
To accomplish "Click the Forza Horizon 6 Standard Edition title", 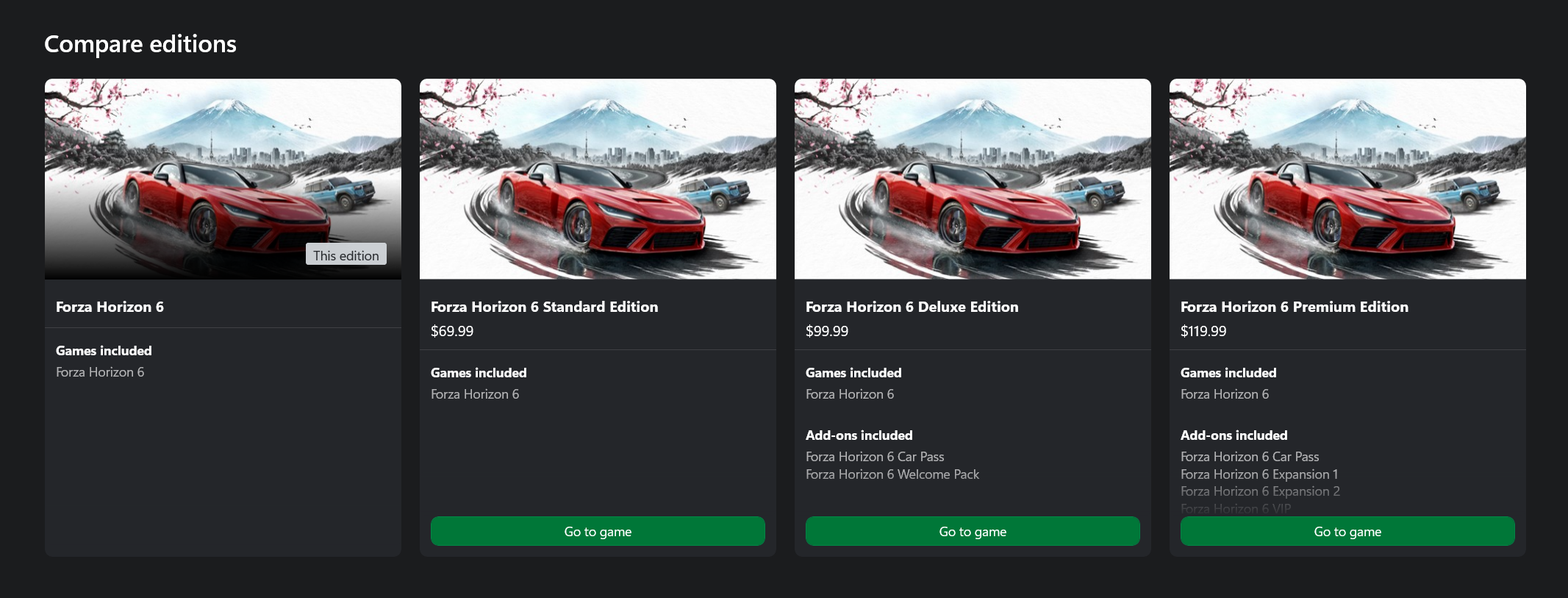I will point(545,307).
